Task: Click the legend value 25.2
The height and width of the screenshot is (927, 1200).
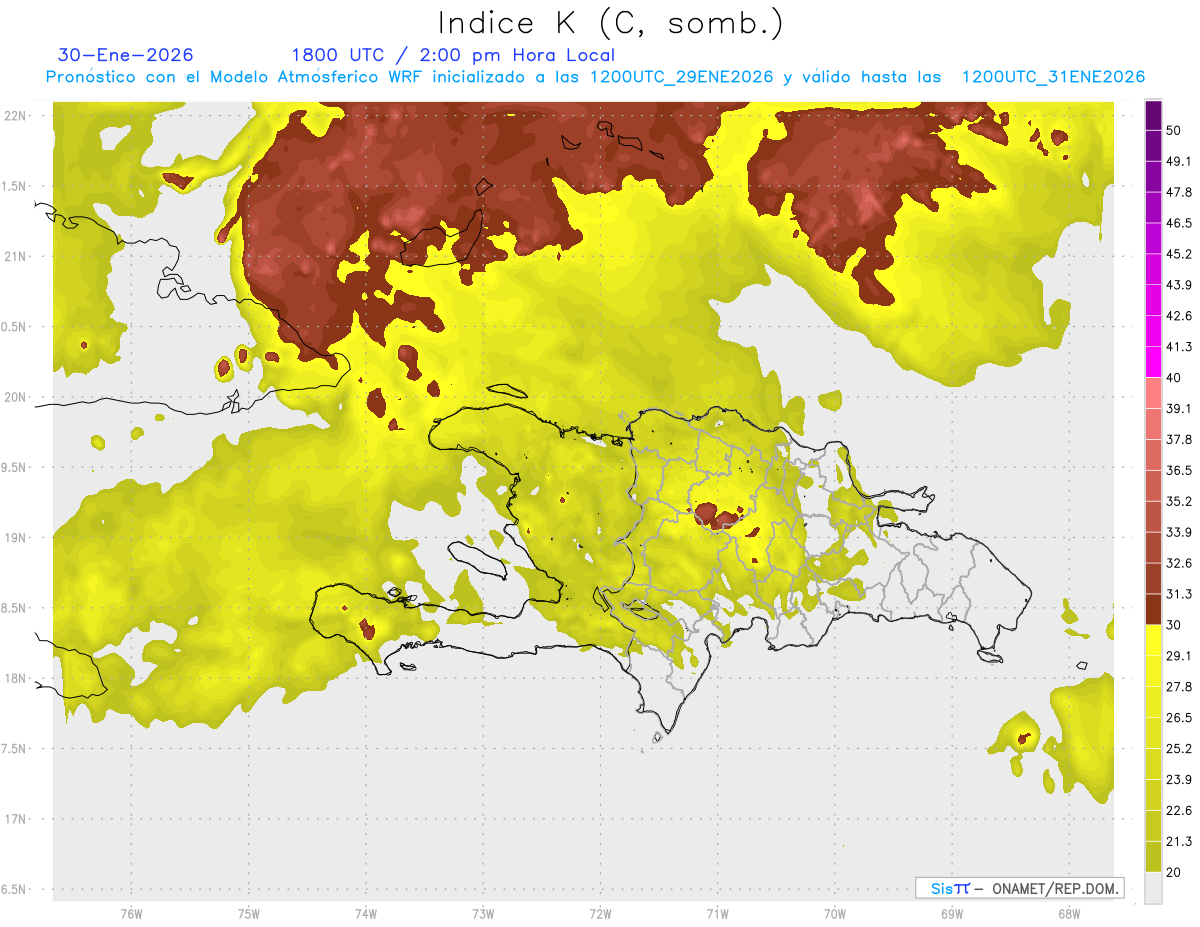Action: point(1179,748)
